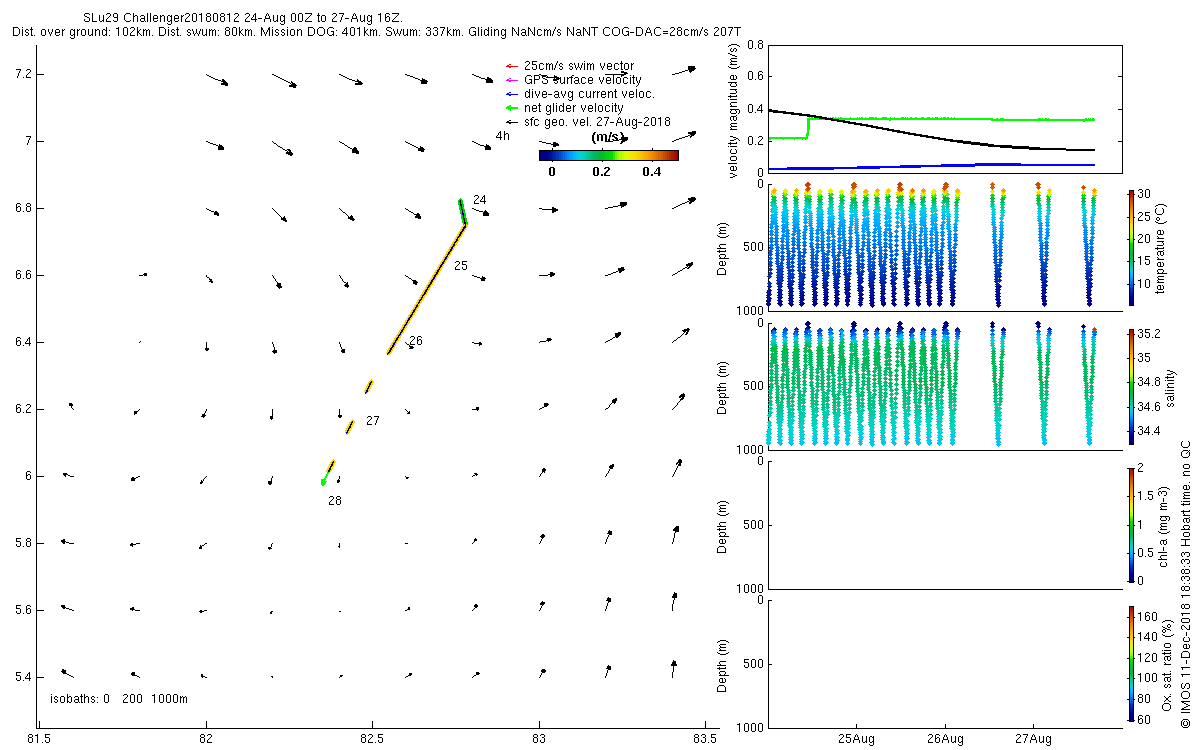Click the green glider endpoint marker near 28

[323, 482]
